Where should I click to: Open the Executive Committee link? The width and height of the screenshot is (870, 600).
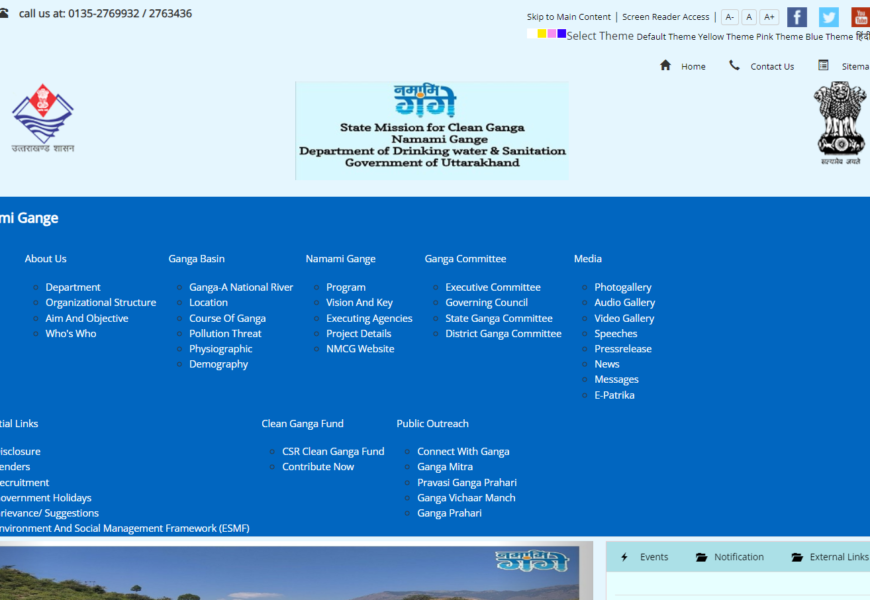492,287
